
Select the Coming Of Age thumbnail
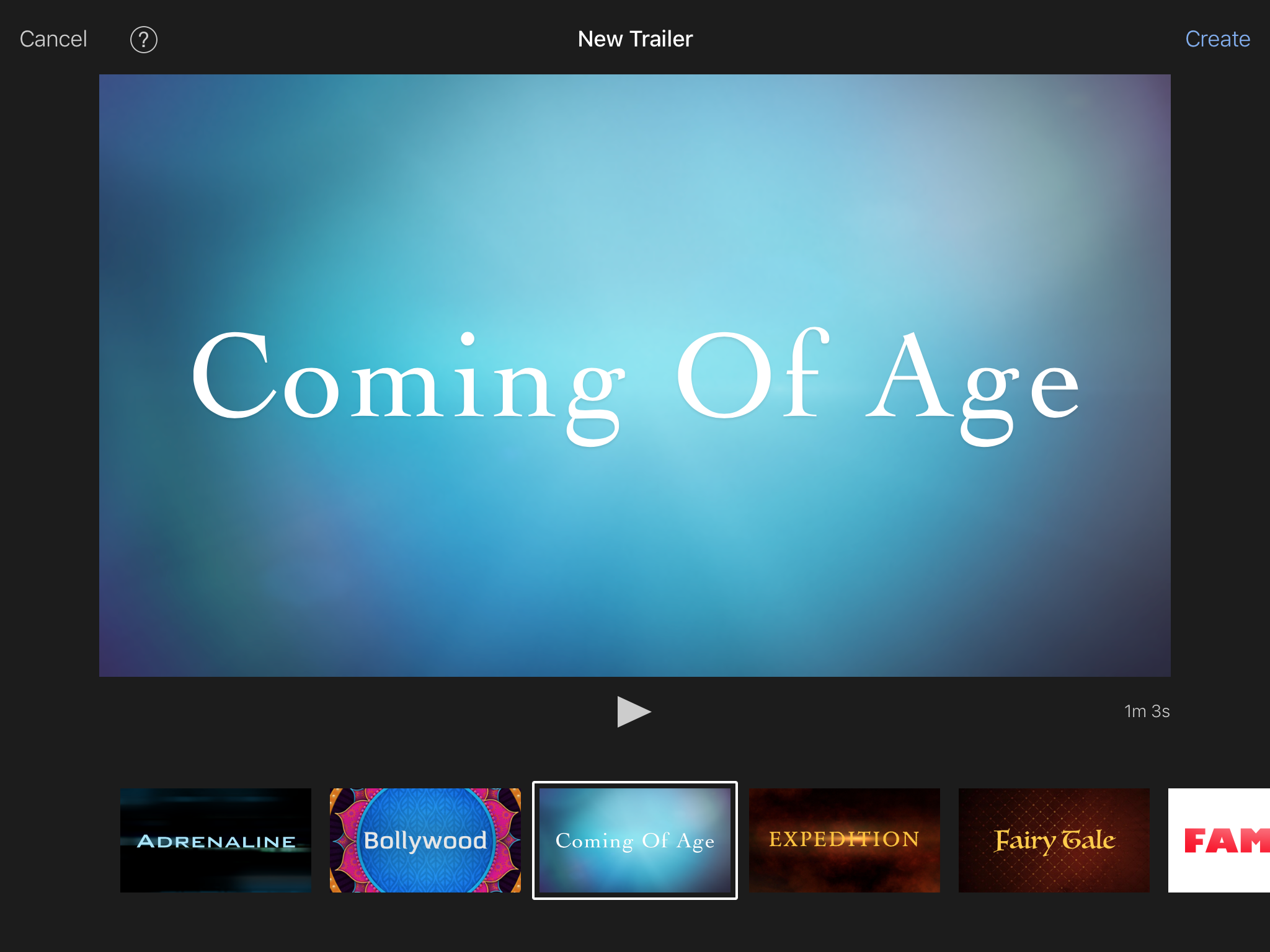(634, 840)
